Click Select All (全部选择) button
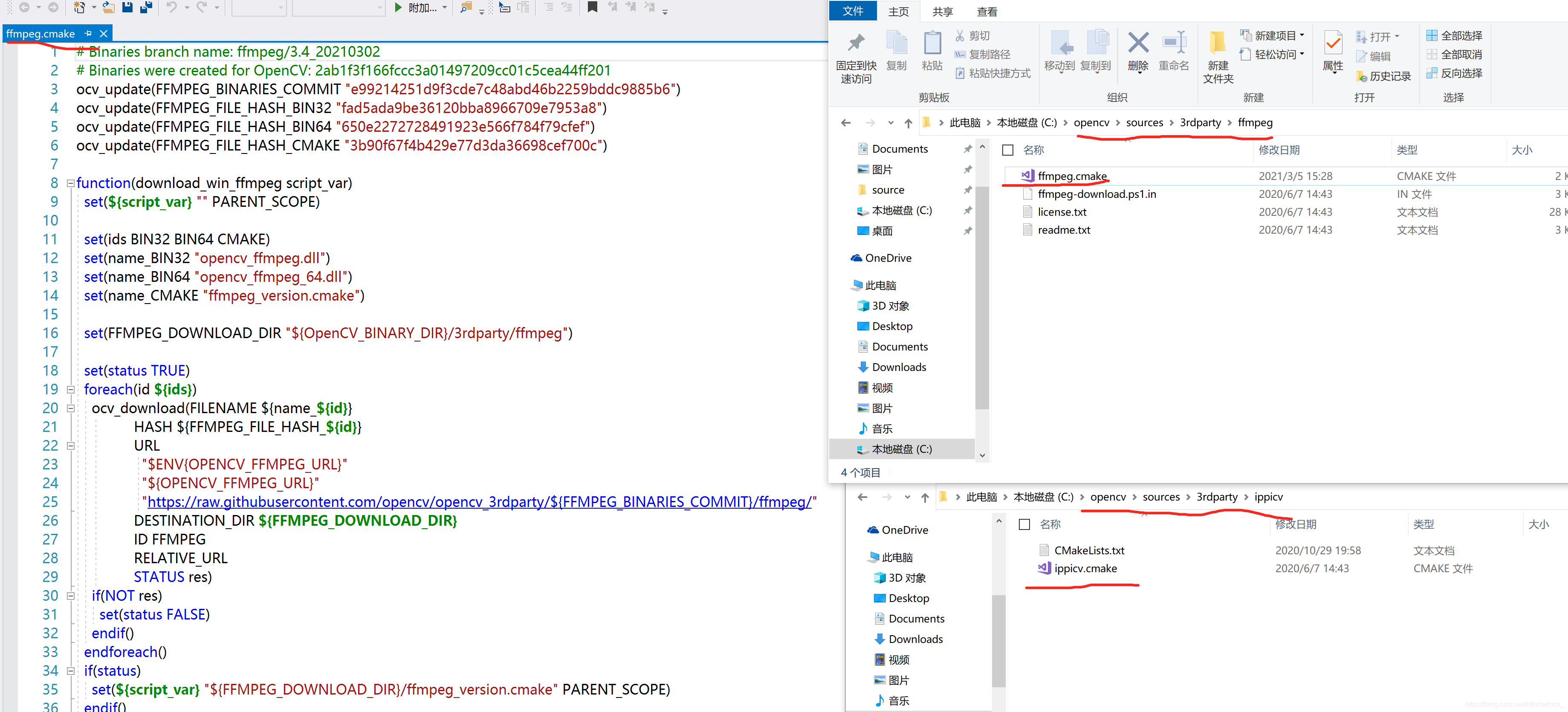1568x712 pixels. [1454, 35]
